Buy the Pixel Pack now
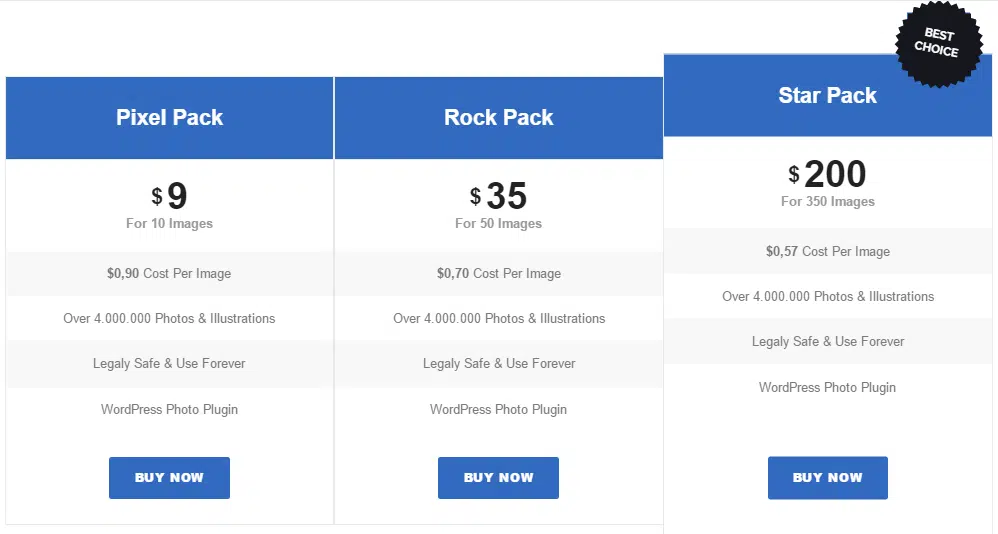 pos(169,477)
